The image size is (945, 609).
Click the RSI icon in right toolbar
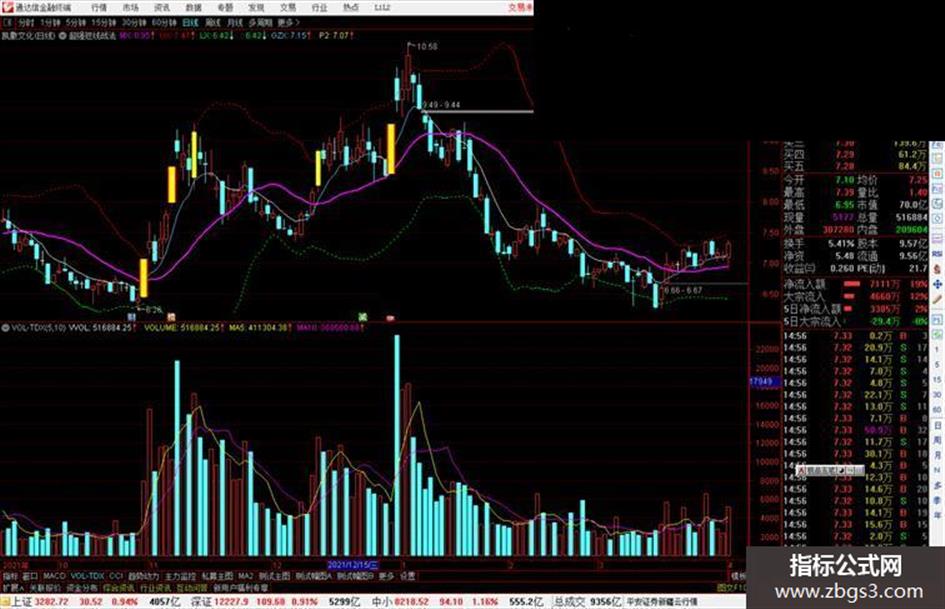point(937,253)
